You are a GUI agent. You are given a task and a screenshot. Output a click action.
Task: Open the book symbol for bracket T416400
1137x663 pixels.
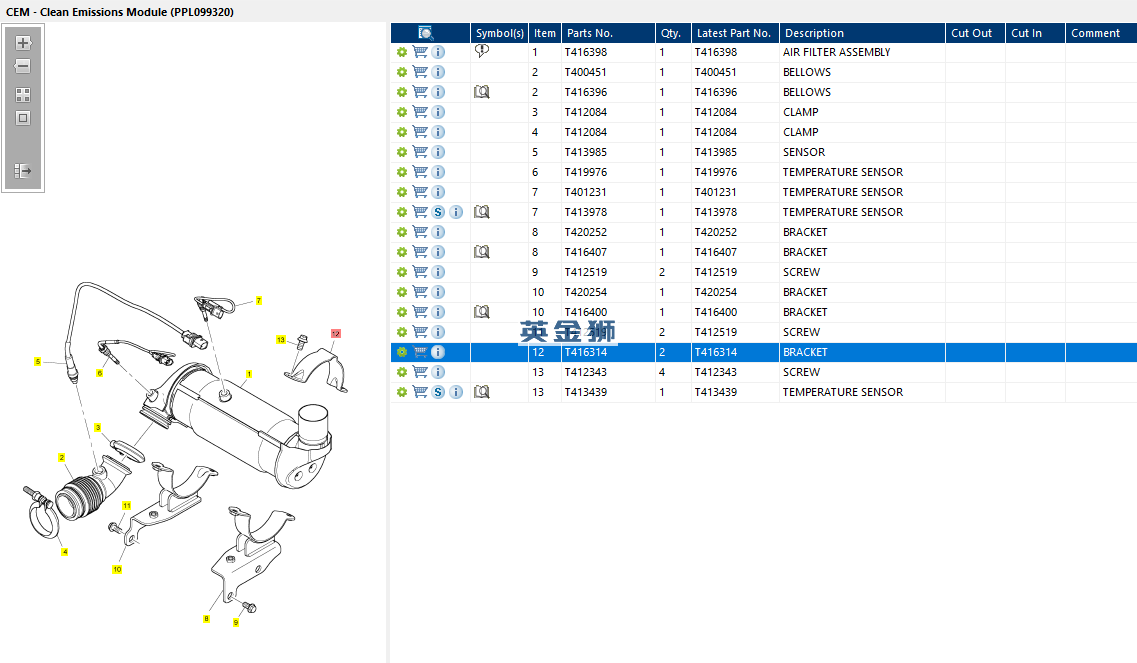point(481,312)
